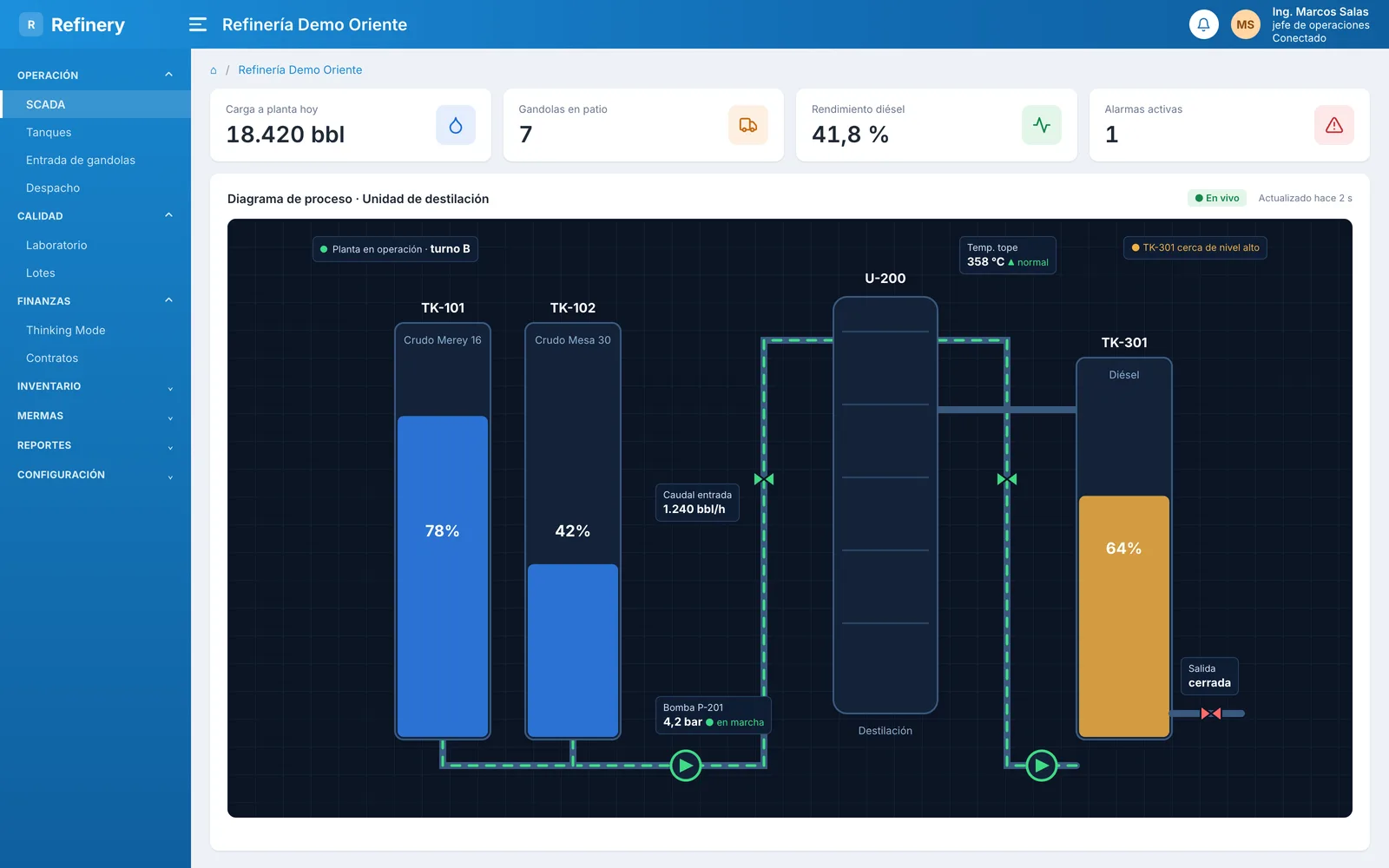Screen dimensions: 1389x868
Task: Click the red closed outlet valve
Action: pos(1211,713)
